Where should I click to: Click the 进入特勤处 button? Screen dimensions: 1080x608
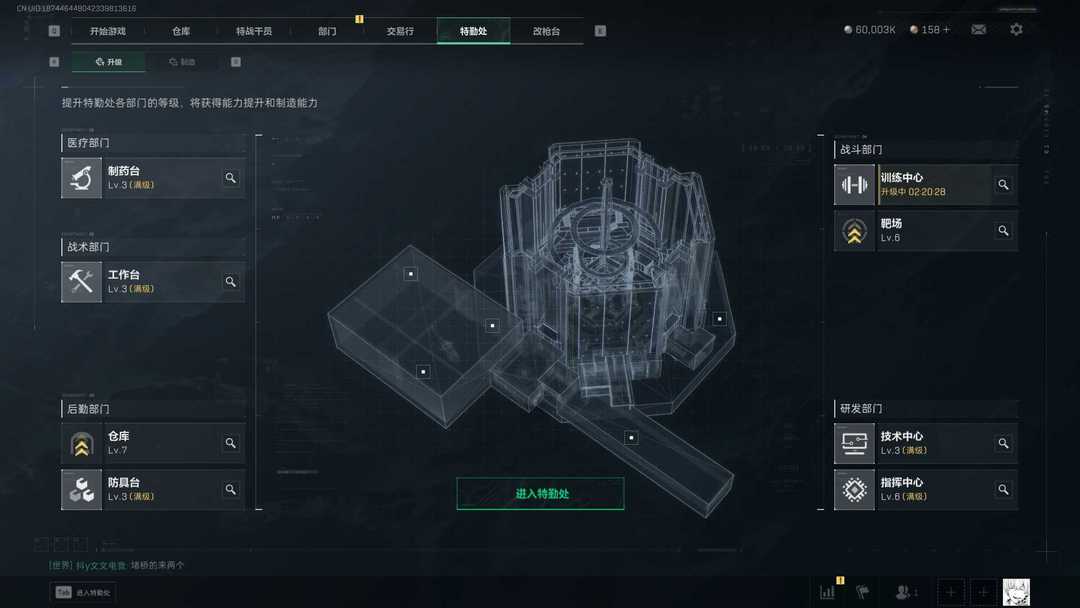tap(541, 494)
